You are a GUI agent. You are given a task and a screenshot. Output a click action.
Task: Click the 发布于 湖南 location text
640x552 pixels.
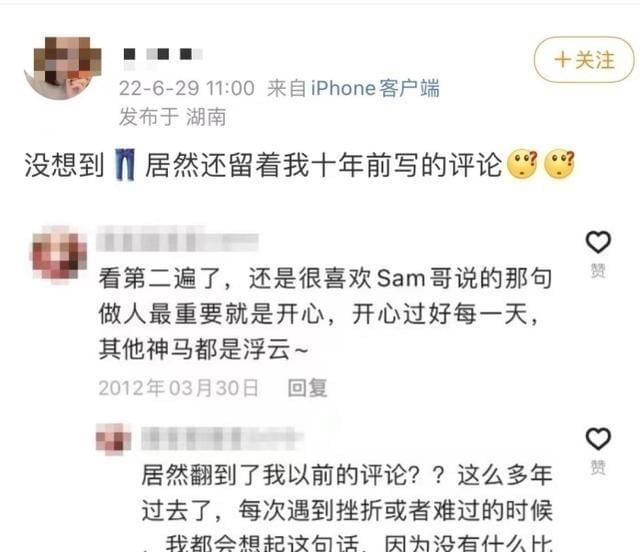pos(172,117)
